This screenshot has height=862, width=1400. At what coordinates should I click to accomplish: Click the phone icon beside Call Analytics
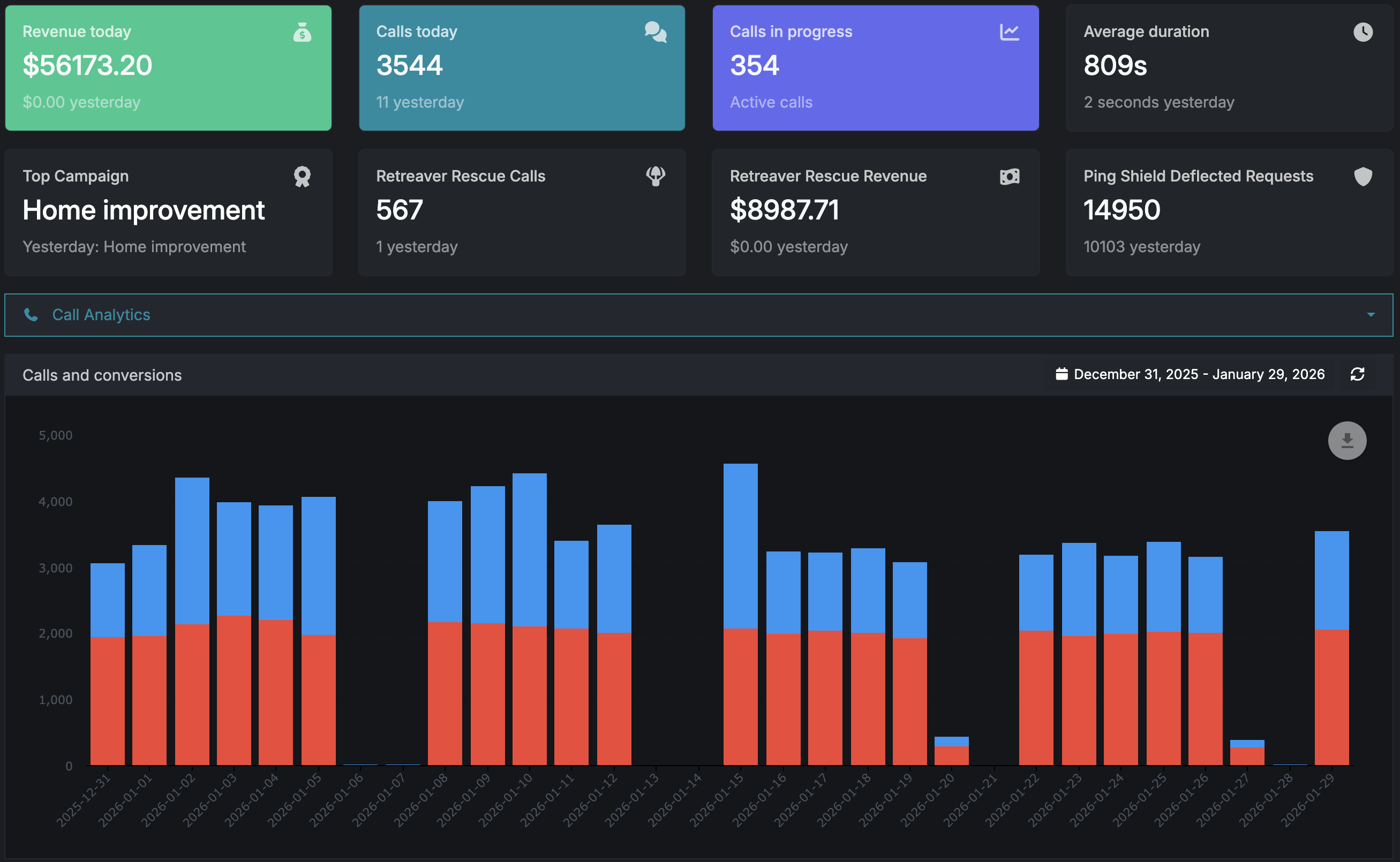pyautogui.click(x=32, y=315)
